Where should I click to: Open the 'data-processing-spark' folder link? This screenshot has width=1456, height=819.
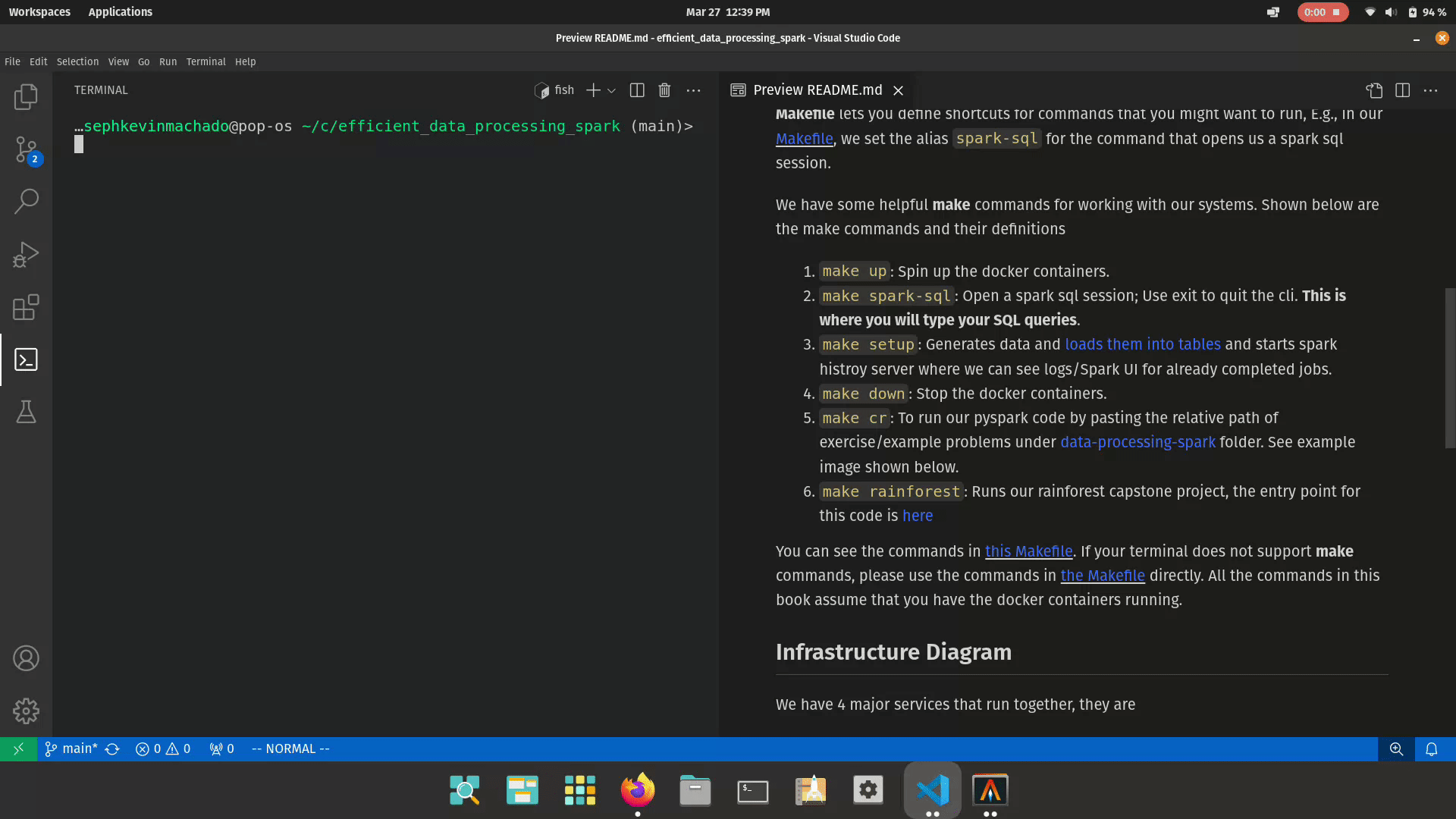click(1137, 442)
